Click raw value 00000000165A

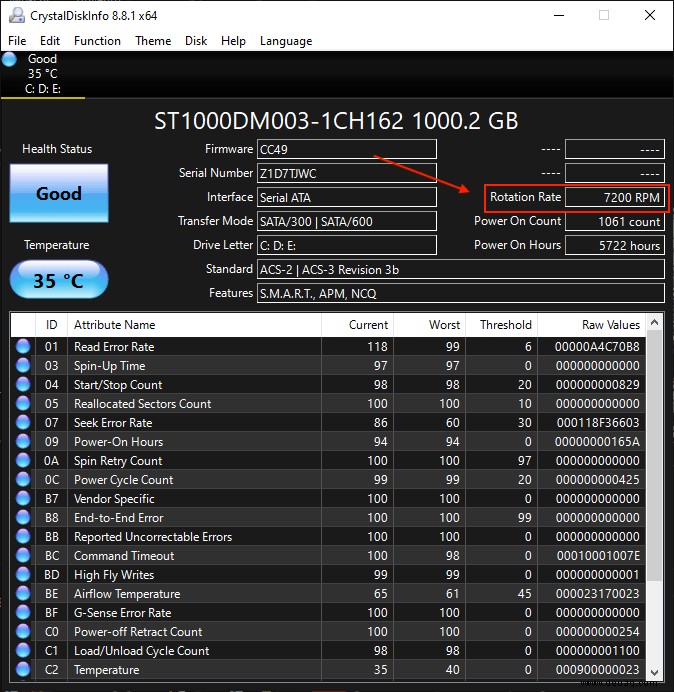(x=597, y=442)
